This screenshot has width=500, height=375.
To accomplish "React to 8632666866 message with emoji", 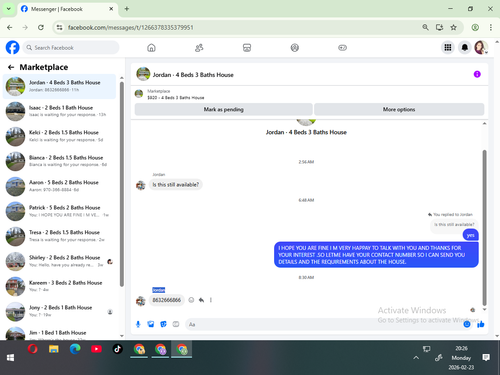I will point(191,300).
